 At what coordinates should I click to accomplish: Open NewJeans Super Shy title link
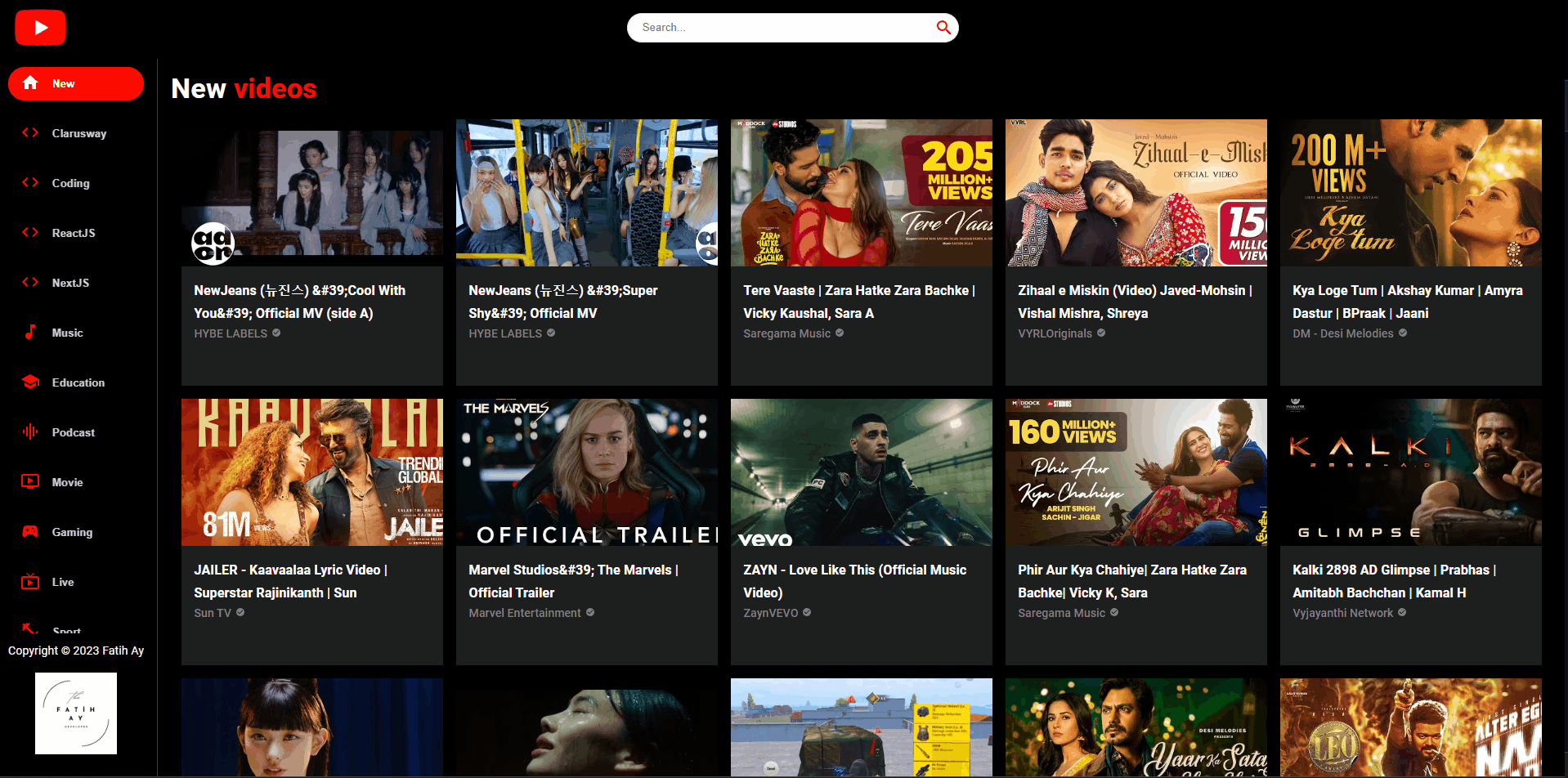pyautogui.click(x=563, y=302)
